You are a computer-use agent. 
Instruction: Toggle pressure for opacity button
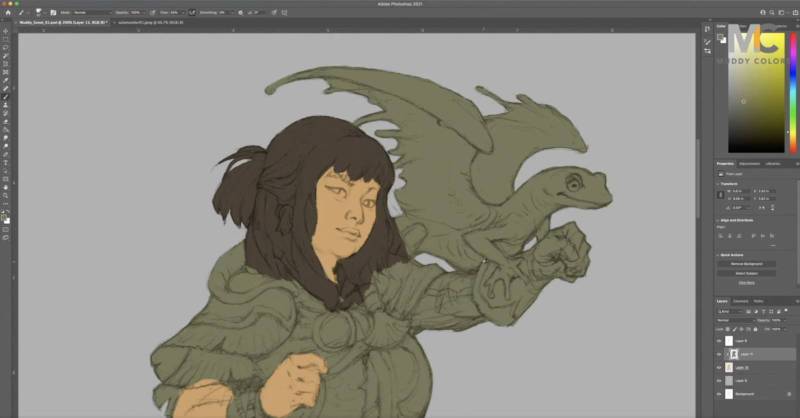click(x=152, y=12)
